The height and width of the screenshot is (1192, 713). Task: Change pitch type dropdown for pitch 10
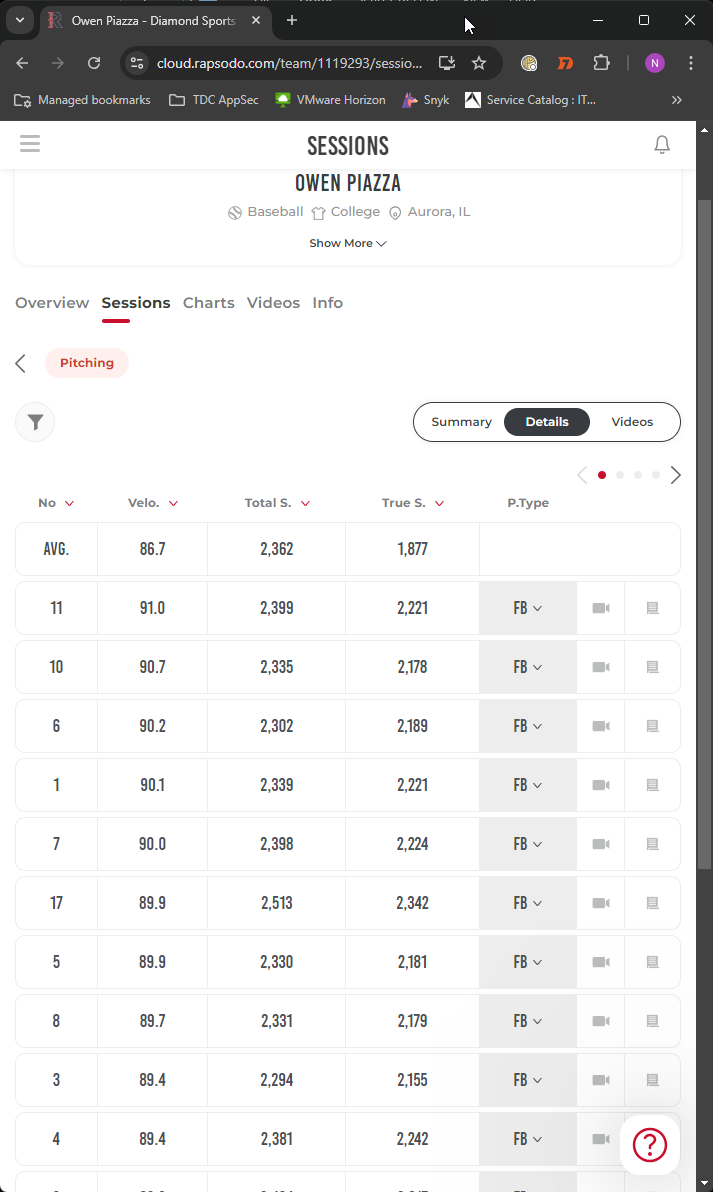[x=527, y=667]
